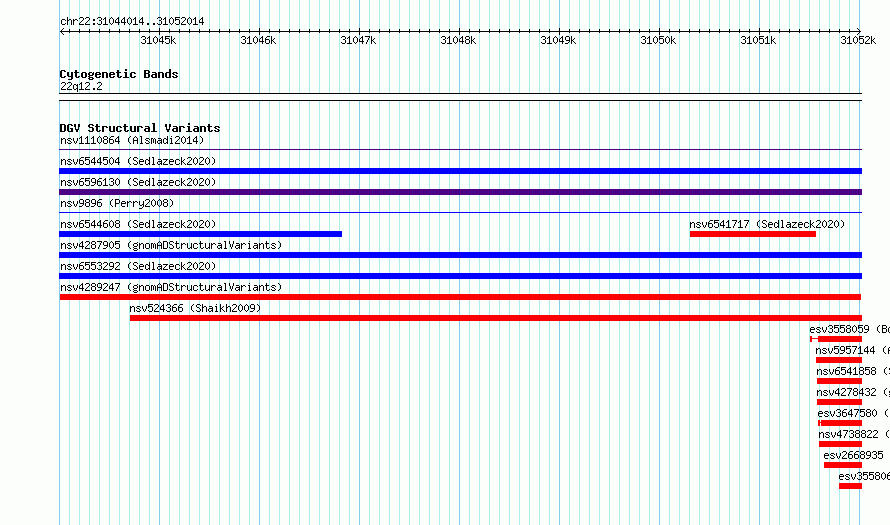Open variant nsv9896 (Perry2008) label
Viewport: 890px width, 525px height.
coord(117,203)
